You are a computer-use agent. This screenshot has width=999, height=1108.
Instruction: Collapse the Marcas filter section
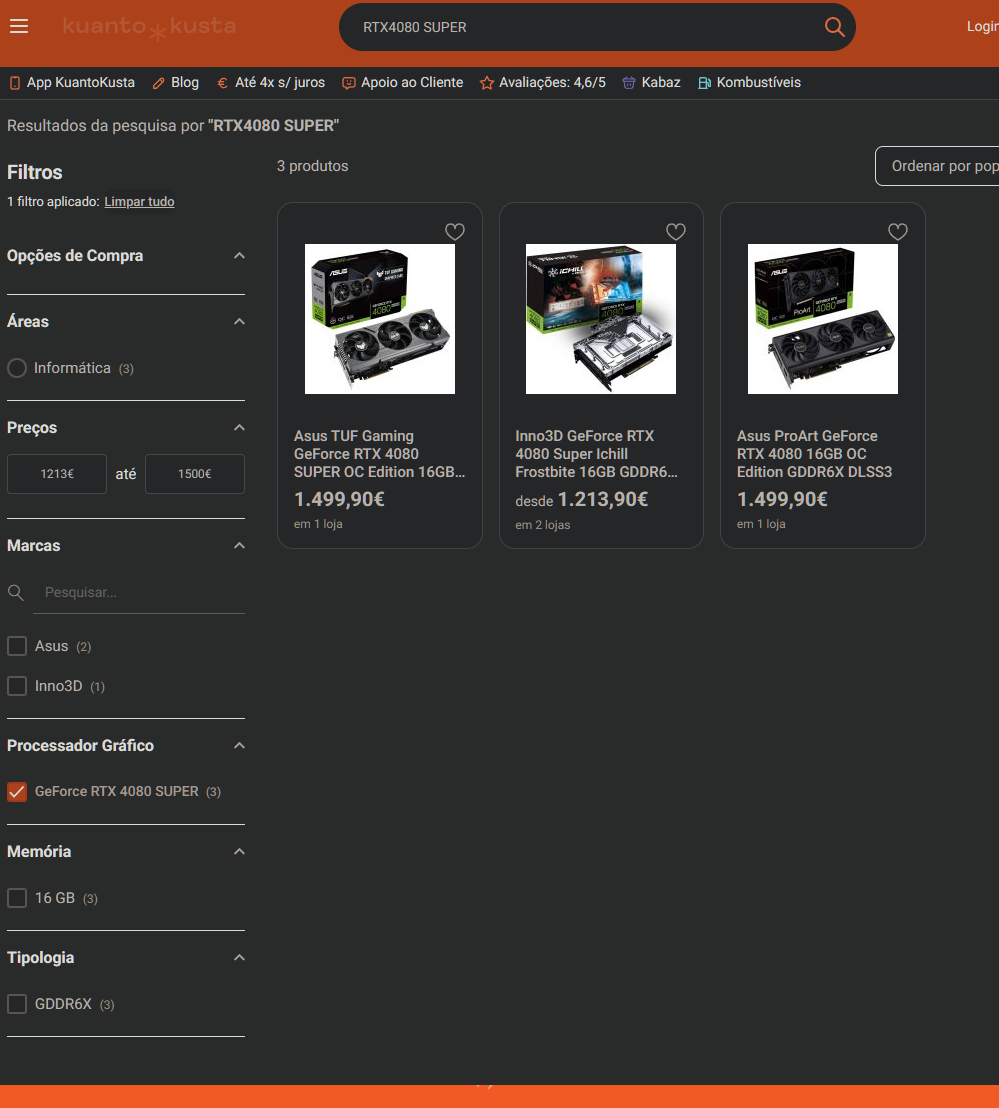click(240, 546)
